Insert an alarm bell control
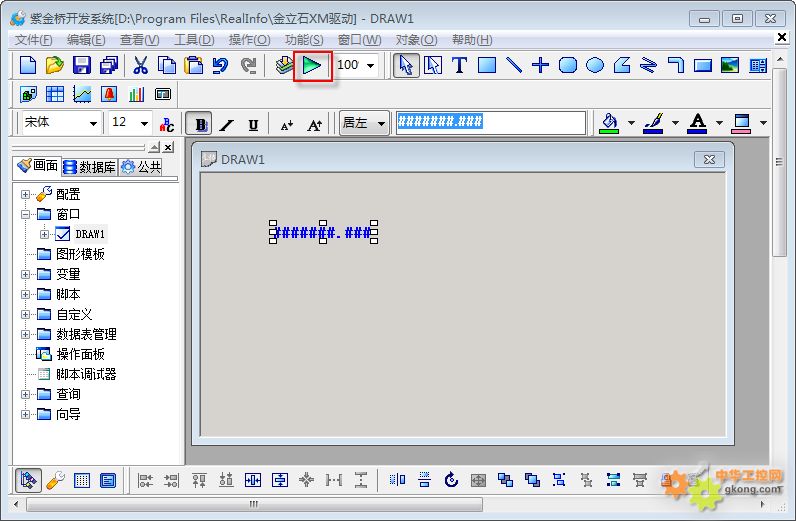Viewport: 796px width, 521px height. [x=109, y=94]
